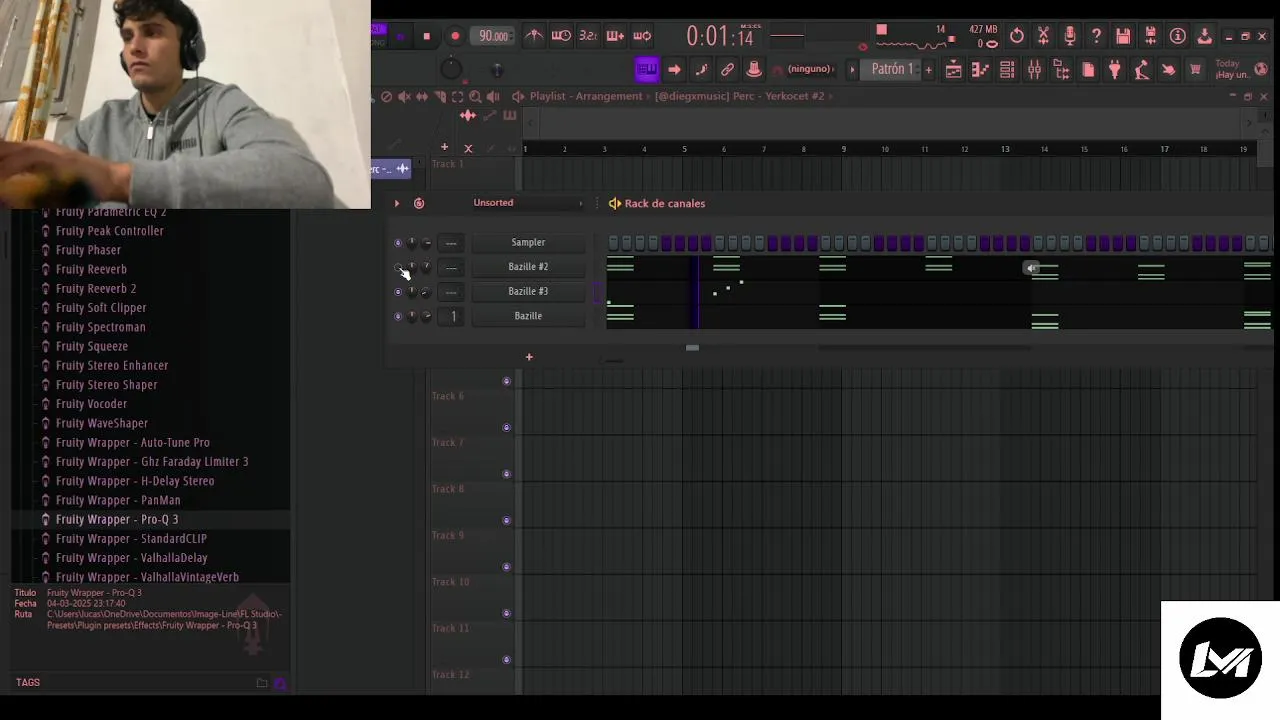This screenshot has height=720, width=1280.
Task: Click the channel rack horizontal scrollbar handle
Action: click(692, 348)
